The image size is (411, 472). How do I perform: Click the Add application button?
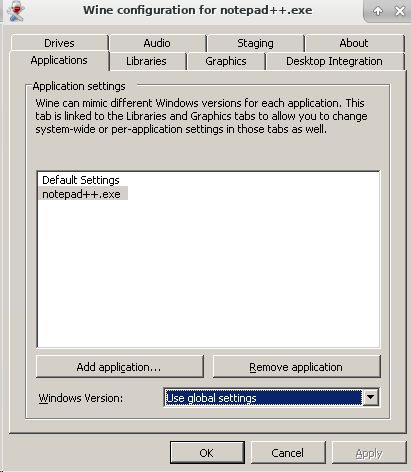(119, 367)
